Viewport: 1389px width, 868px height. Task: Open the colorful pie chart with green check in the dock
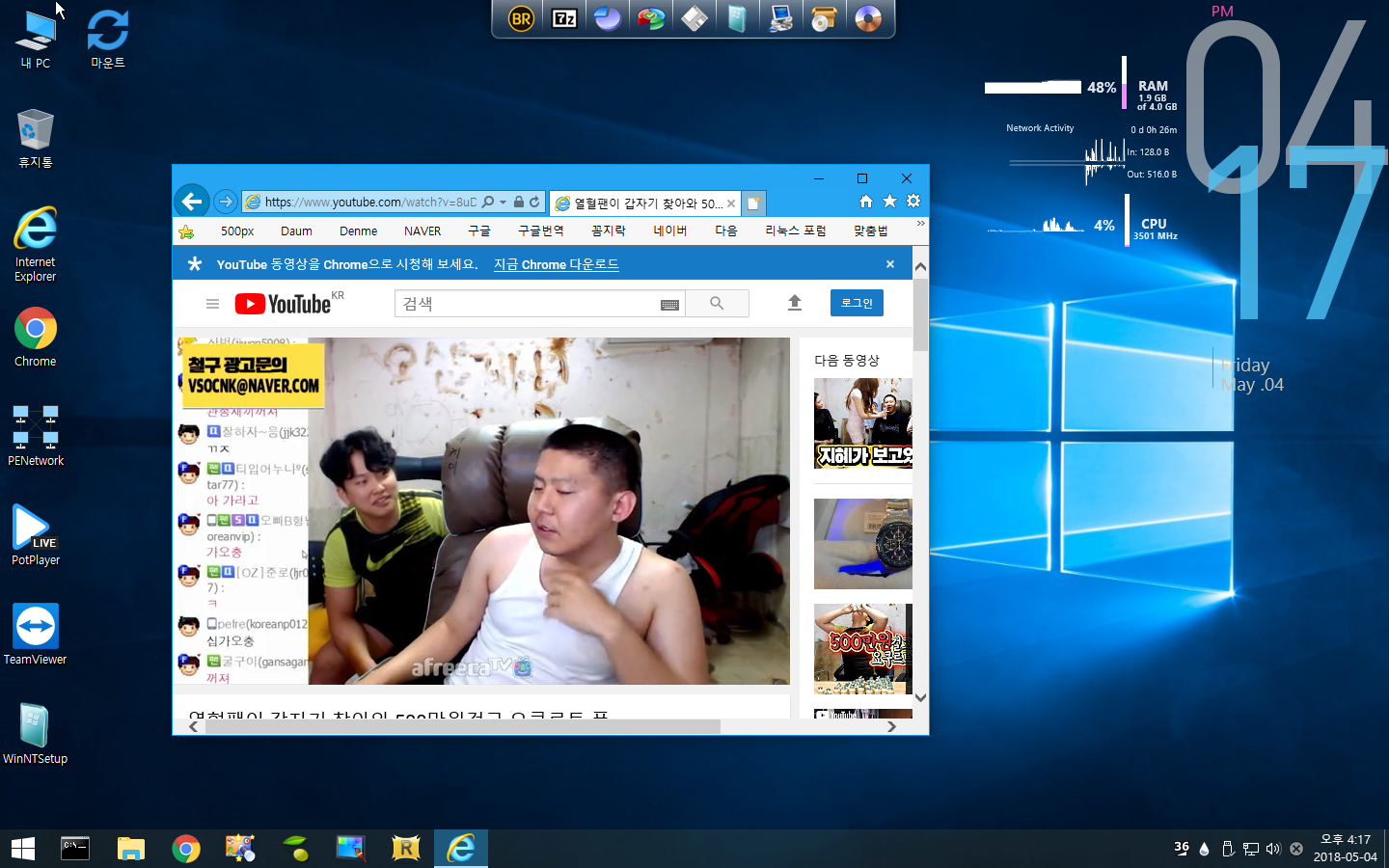click(x=651, y=18)
